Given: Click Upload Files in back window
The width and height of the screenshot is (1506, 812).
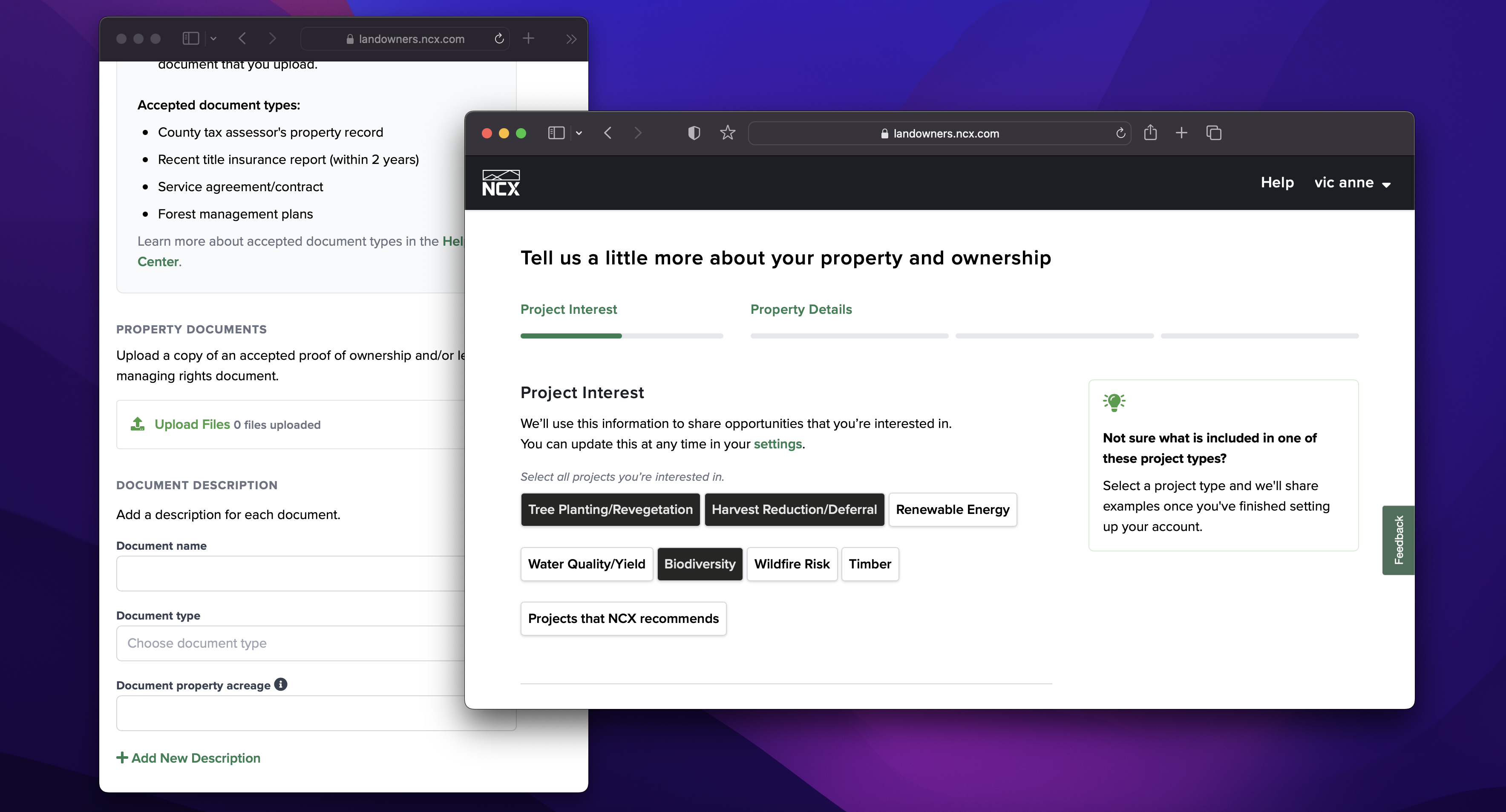Looking at the screenshot, I should pyautogui.click(x=192, y=425).
